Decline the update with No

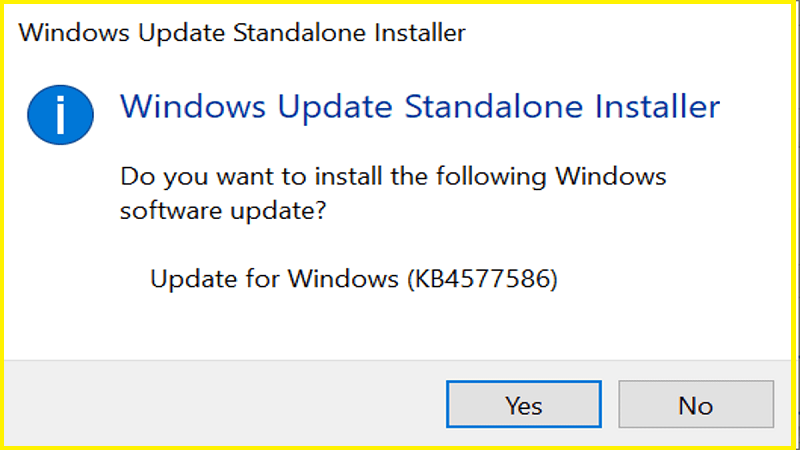tap(695, 405)
